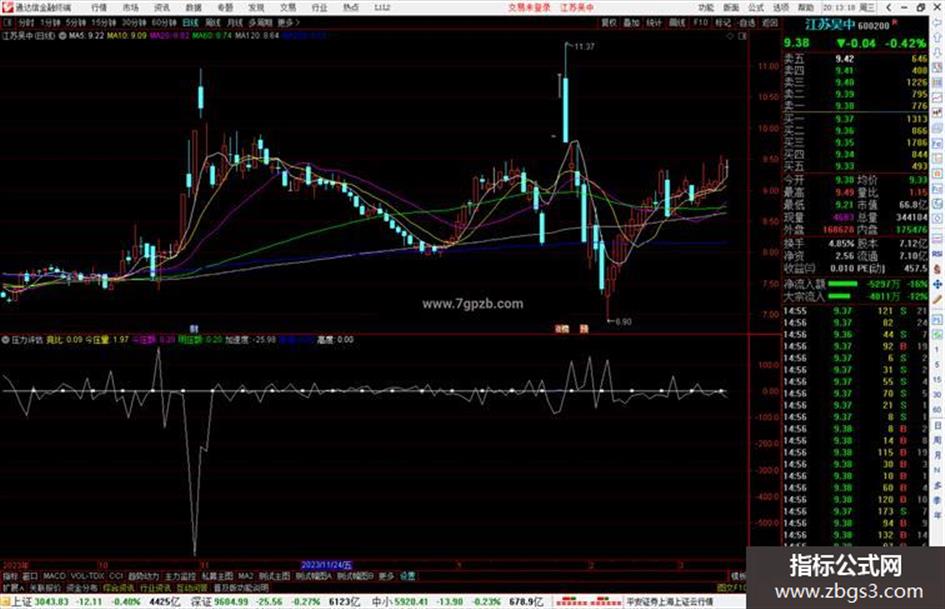Open the 数据 menu
945x609 pixels.
point(193,7)
